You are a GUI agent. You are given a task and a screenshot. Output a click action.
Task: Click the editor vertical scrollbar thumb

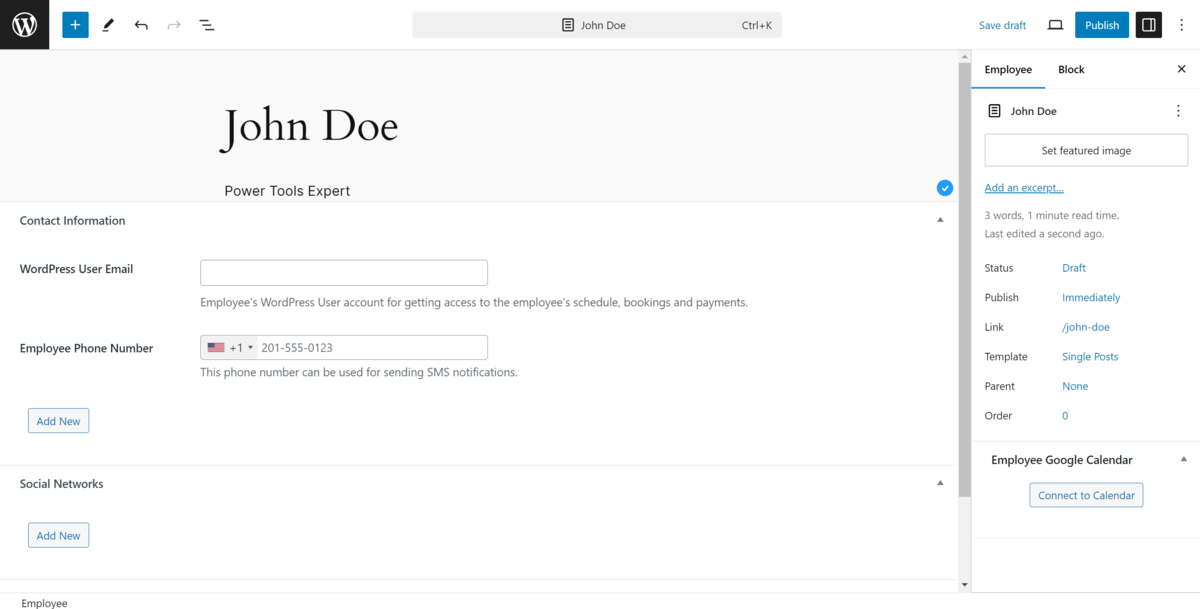(964, 280)
